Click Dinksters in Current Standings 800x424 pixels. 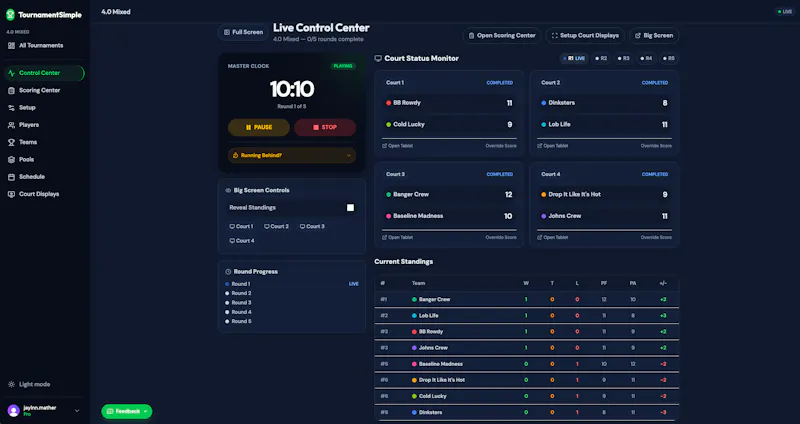coord(430,412)
